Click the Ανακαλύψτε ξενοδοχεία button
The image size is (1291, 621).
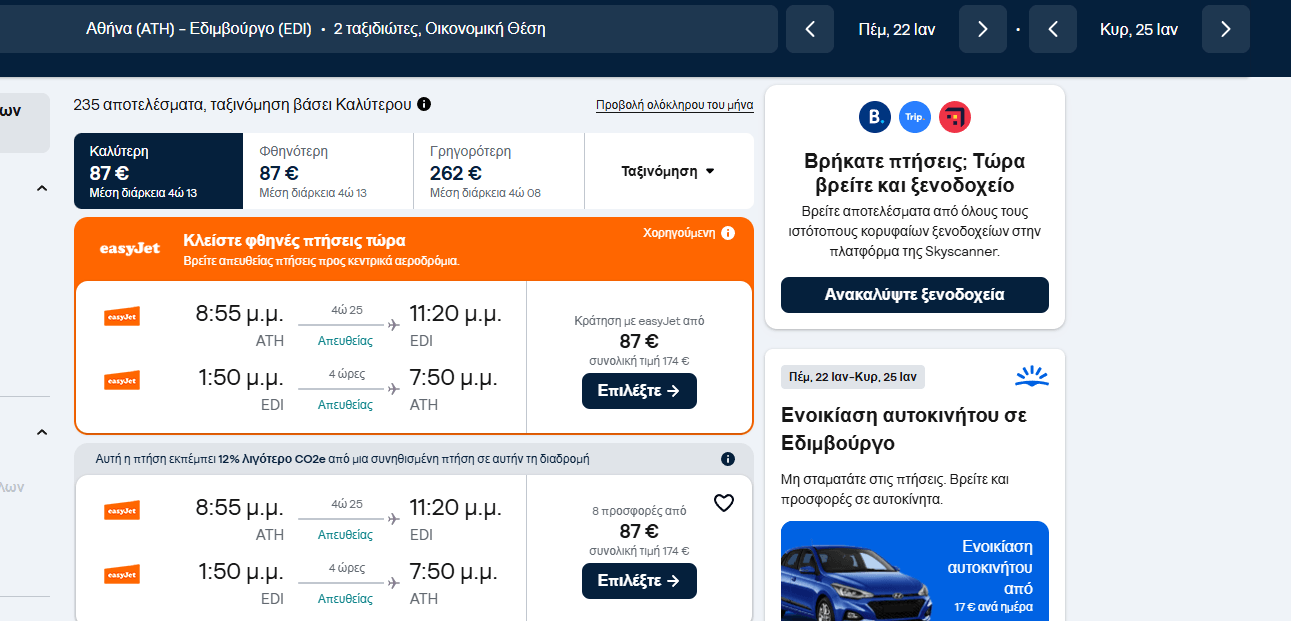coord(914,295)
